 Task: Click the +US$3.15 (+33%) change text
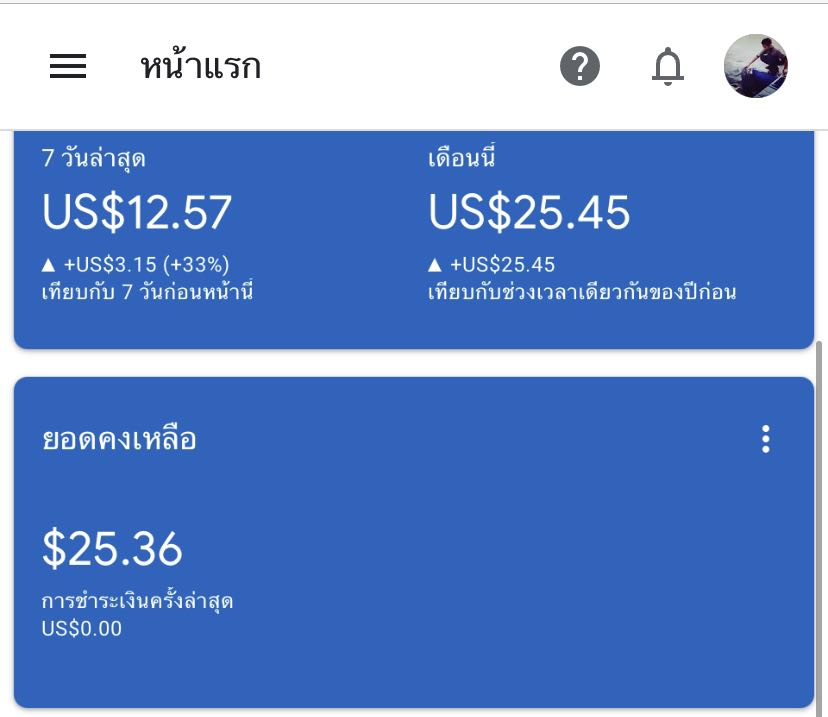click(x=146, y=265)
